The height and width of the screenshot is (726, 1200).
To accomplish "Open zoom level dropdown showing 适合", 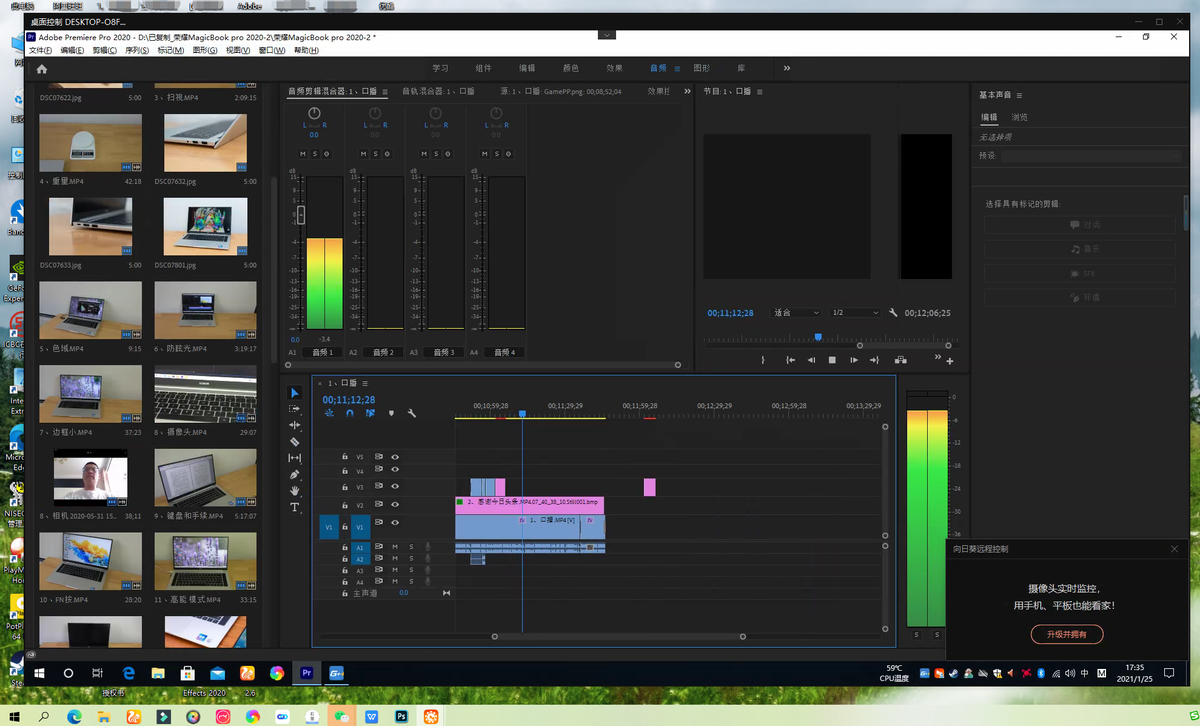I will click(x=796, y=313).
